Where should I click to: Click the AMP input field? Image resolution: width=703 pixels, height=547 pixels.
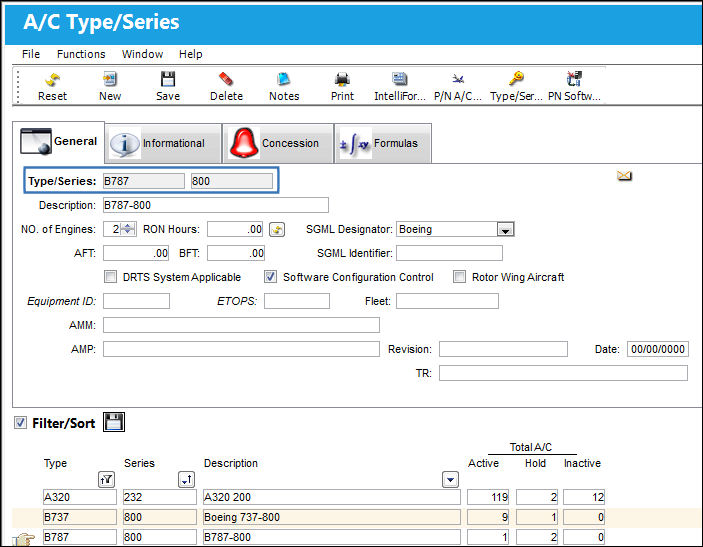[x=241, y=349]
